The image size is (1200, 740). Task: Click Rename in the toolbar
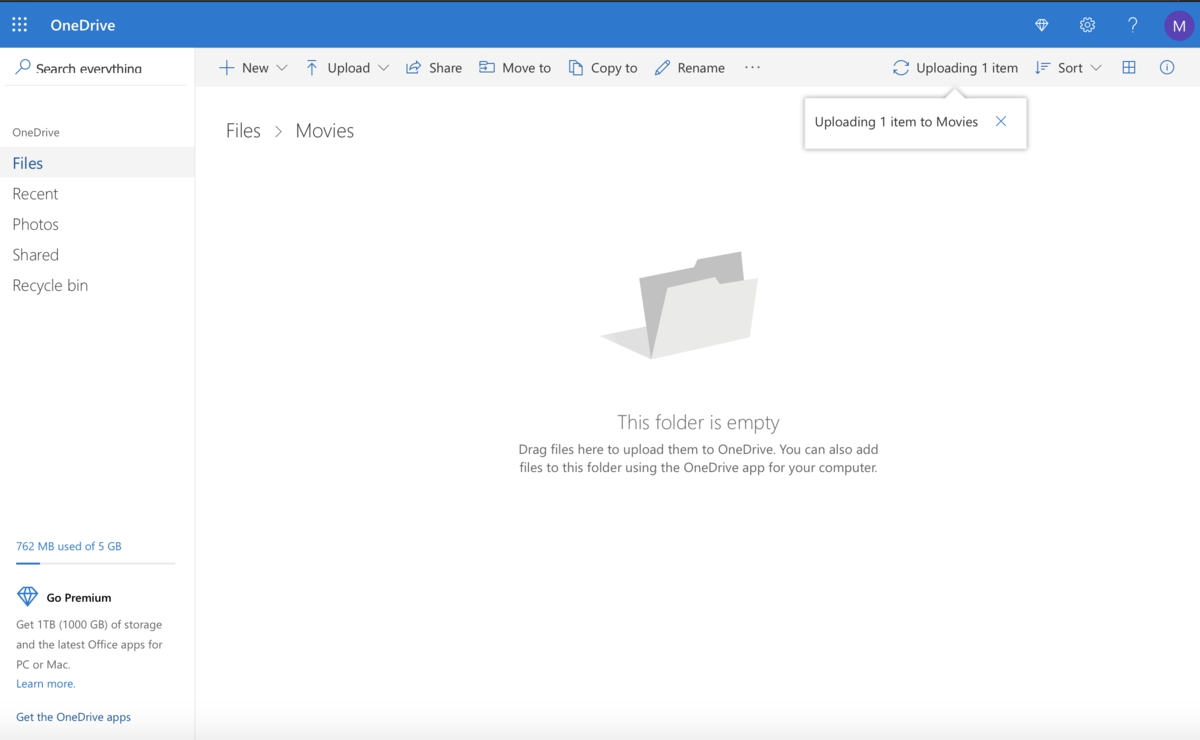pos(689,68)
